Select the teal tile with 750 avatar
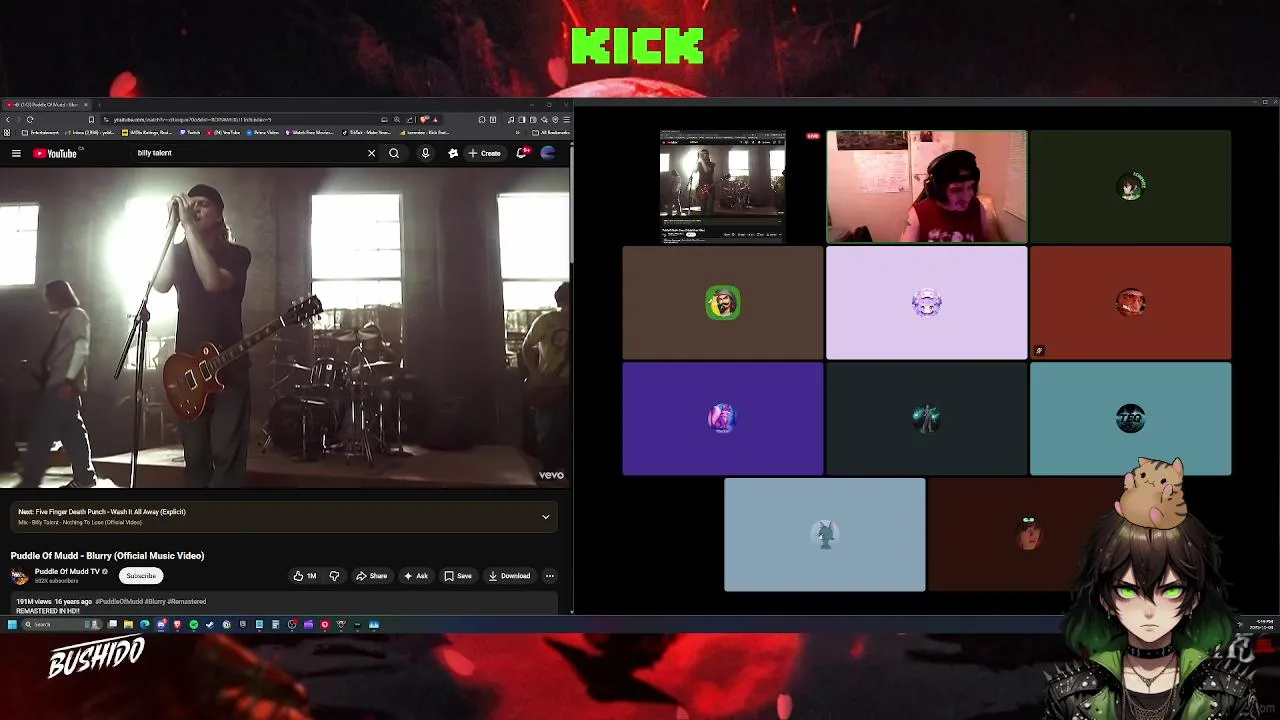1280x720 pixels. (1130, 419)
